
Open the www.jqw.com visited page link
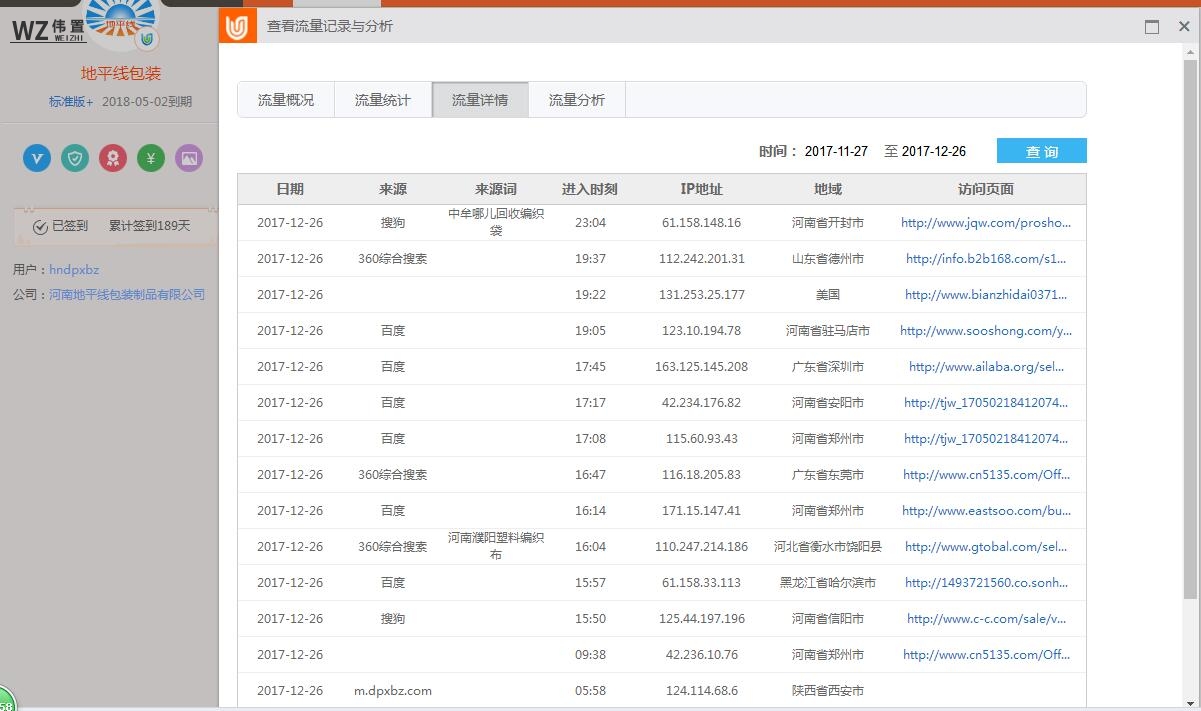[985, 223]
